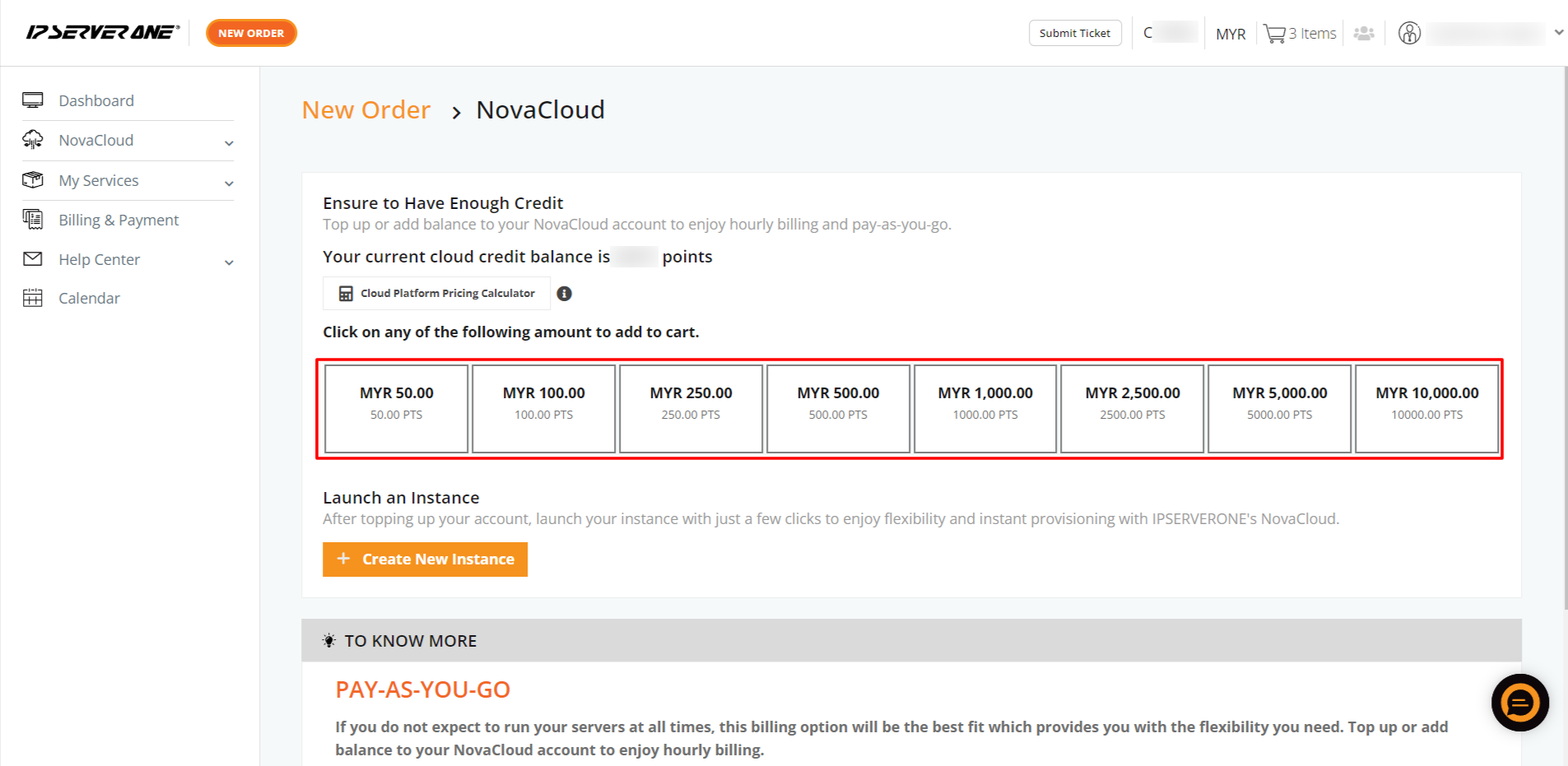The height and width of the screenshot is (766, 1568).
Task: Click Create New Instance button
Action: pyautogui.click(x=425, y=559)
